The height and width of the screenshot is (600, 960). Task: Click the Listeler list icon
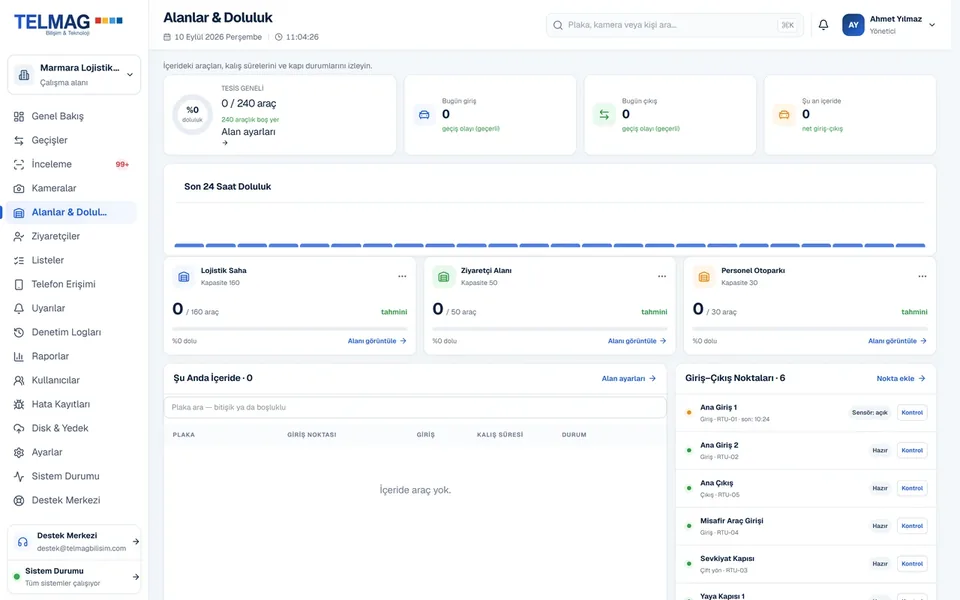tap(19, 260)
